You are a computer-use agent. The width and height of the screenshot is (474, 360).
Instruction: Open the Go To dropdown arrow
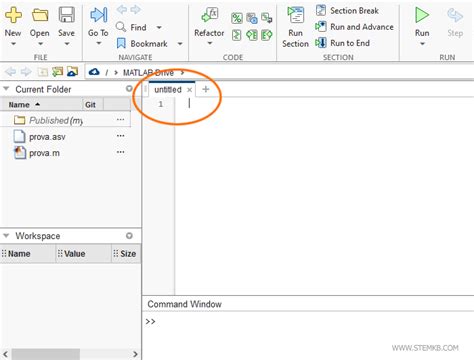pos(98,43)
